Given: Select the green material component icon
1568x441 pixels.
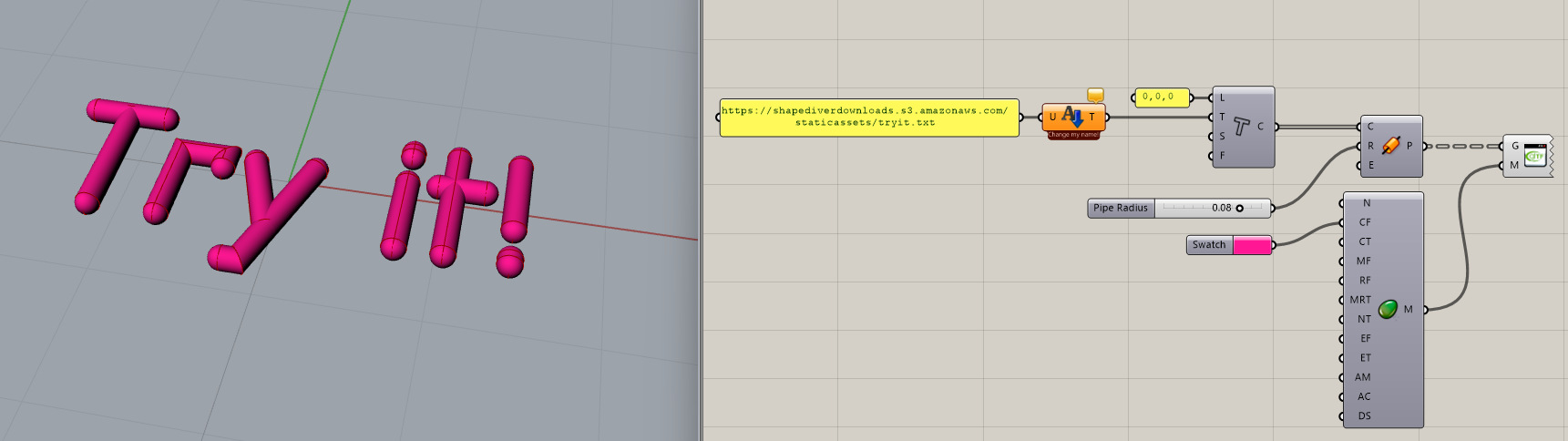Looking at the screenshot, I should pos(1388,310).
